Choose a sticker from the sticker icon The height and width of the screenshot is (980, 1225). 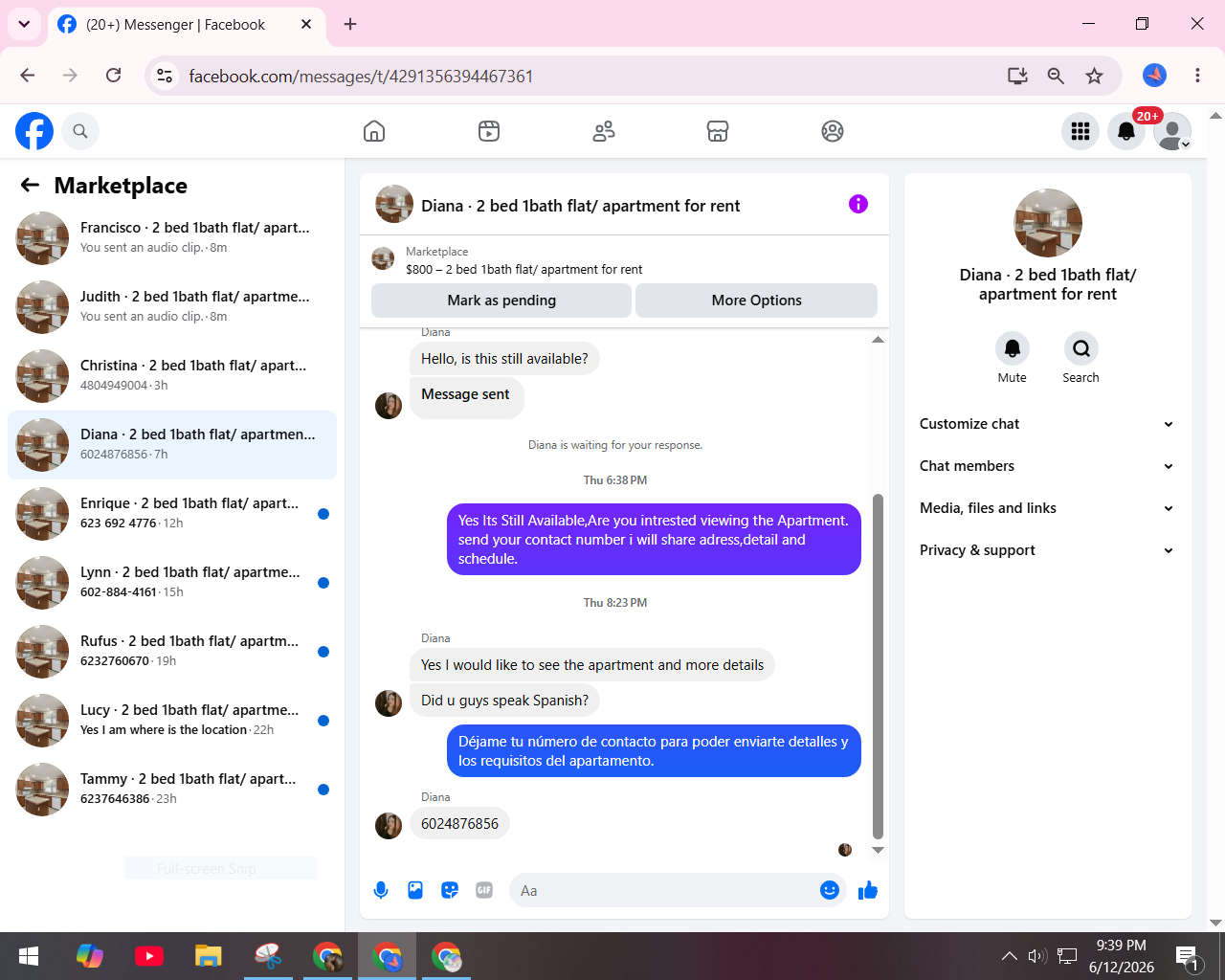point(450,890)
